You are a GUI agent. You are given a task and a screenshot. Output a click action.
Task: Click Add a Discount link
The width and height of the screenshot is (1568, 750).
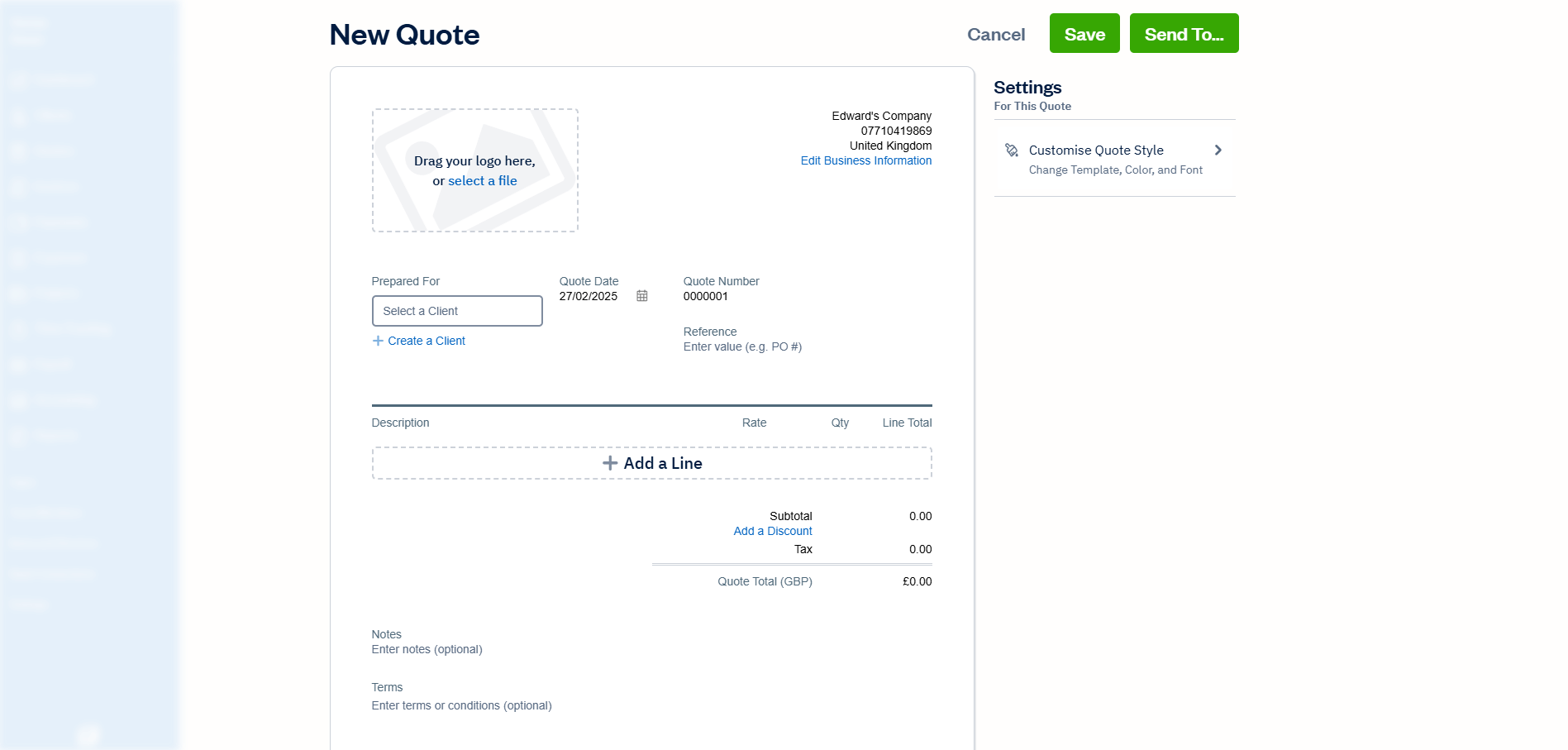773,531
